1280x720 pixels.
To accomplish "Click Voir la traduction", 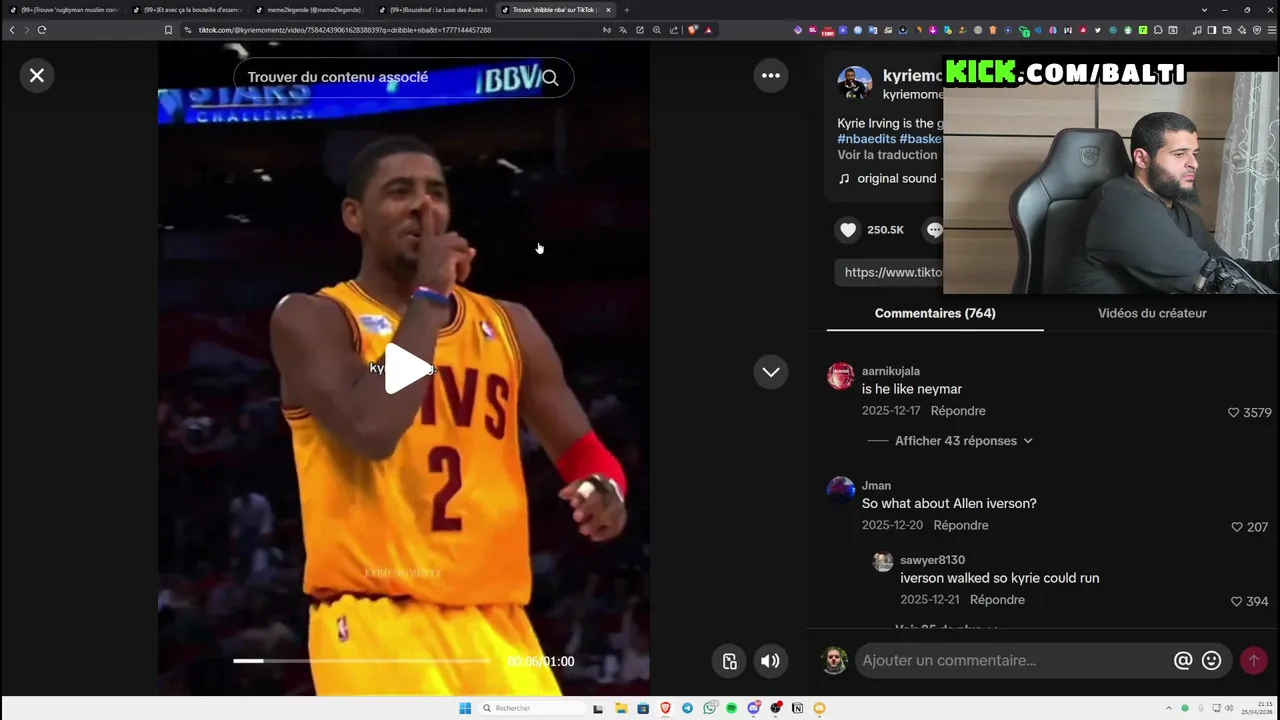I will 887,155.
